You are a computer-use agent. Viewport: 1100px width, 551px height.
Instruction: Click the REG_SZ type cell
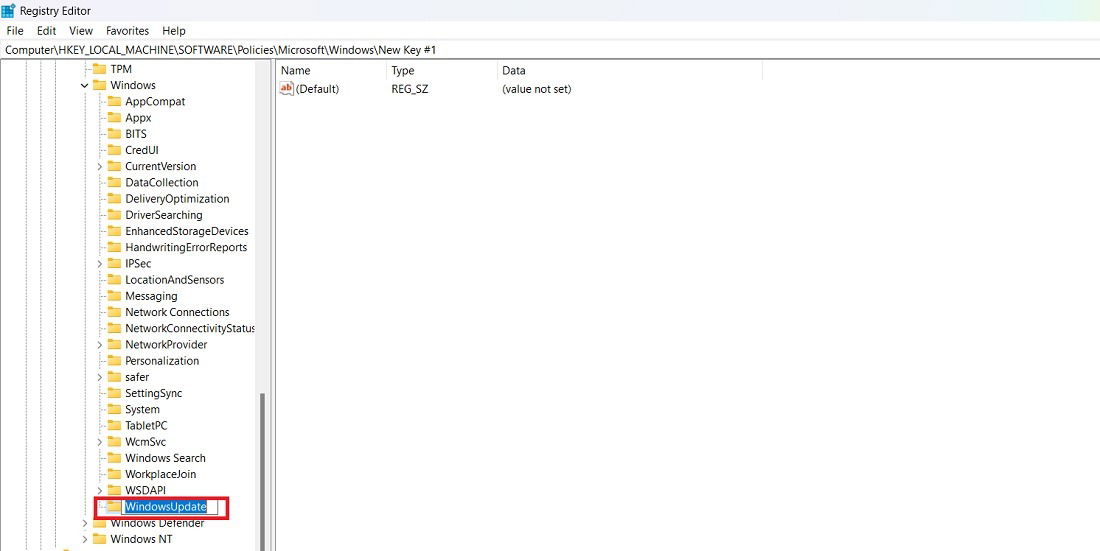[410, 89]
